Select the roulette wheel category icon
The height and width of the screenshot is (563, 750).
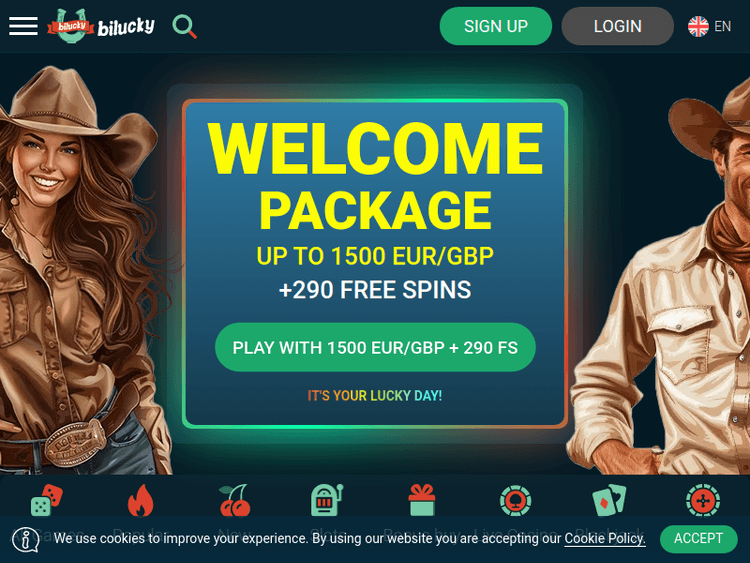pos(703,500)
